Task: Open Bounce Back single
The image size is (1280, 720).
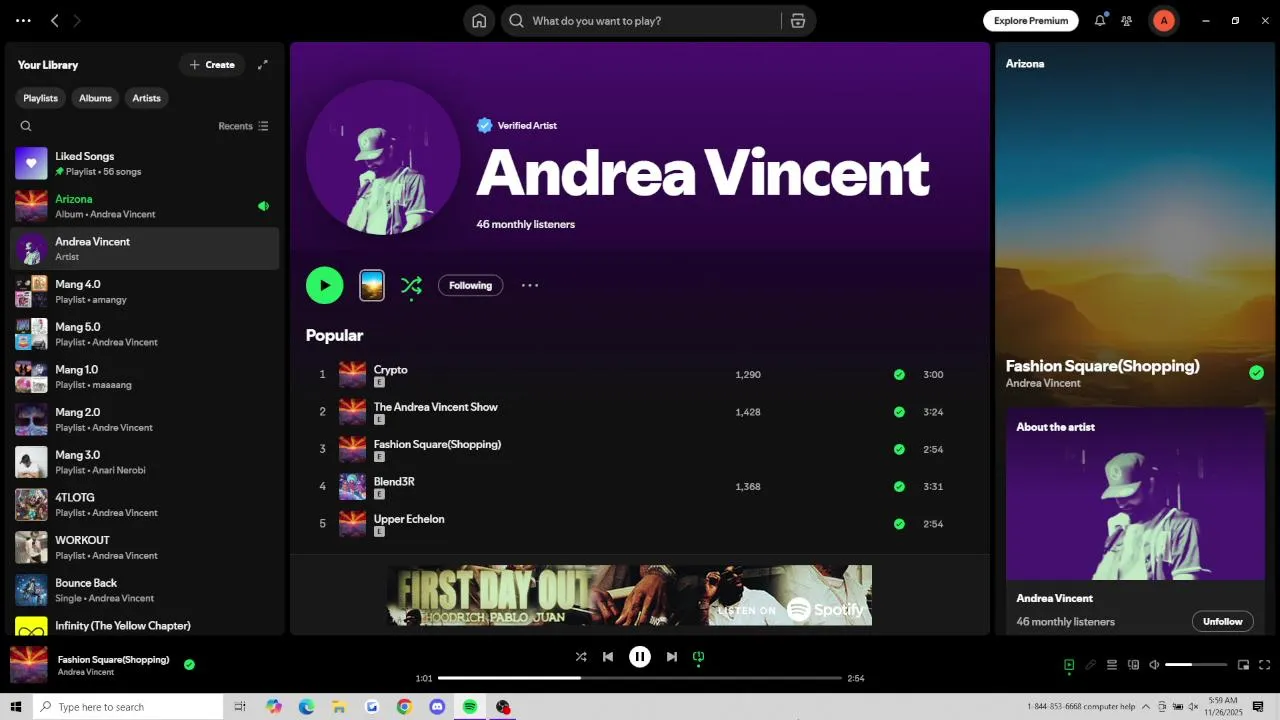Action: tap(145, 590)
